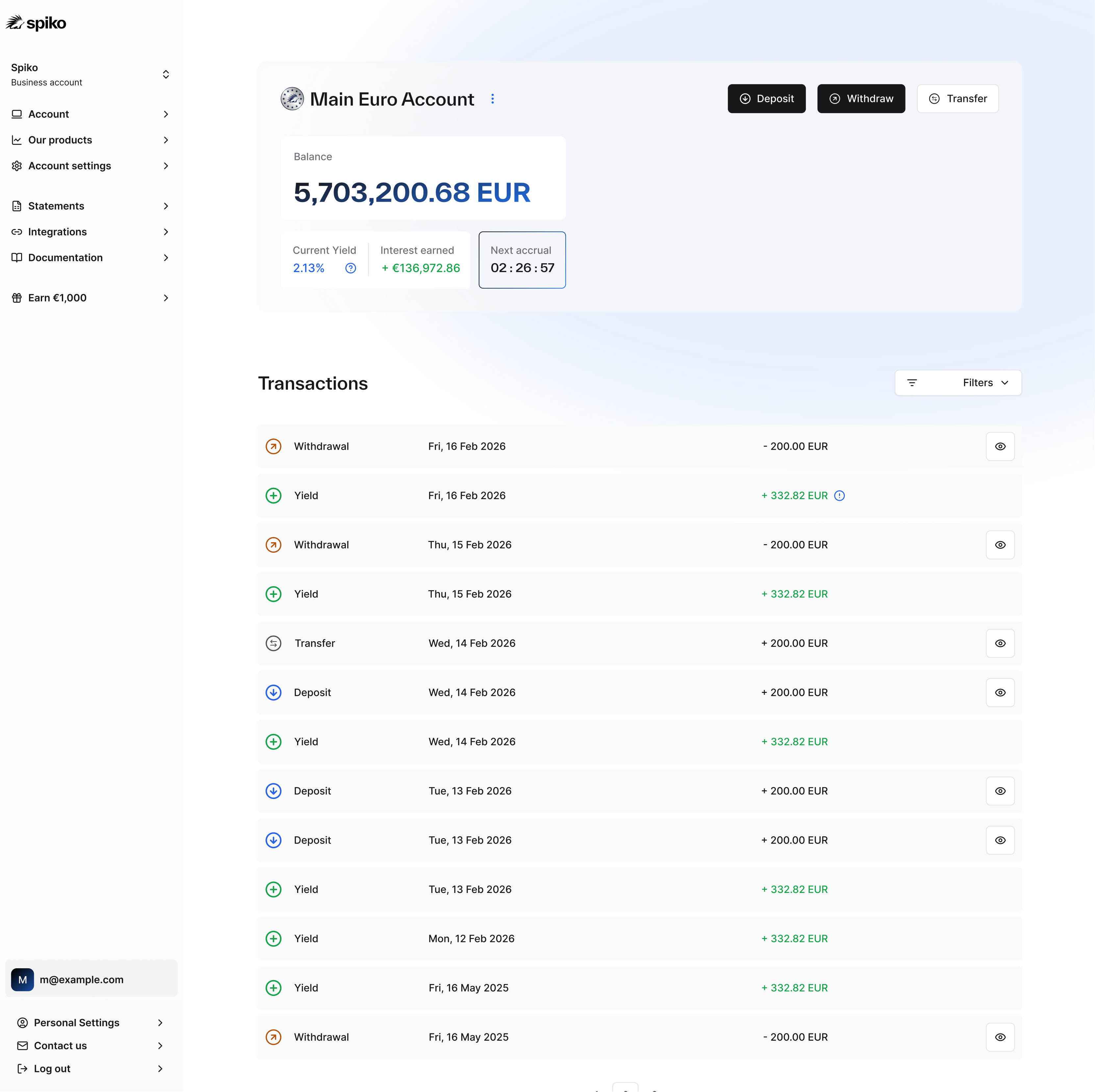Show details of the Fri 16 Feb Withdrawal

pos(1000,446)
